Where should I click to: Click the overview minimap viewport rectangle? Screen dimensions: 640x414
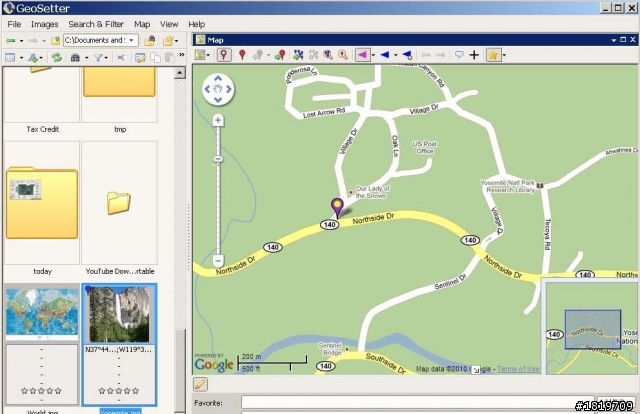click(x=593, y=329)
